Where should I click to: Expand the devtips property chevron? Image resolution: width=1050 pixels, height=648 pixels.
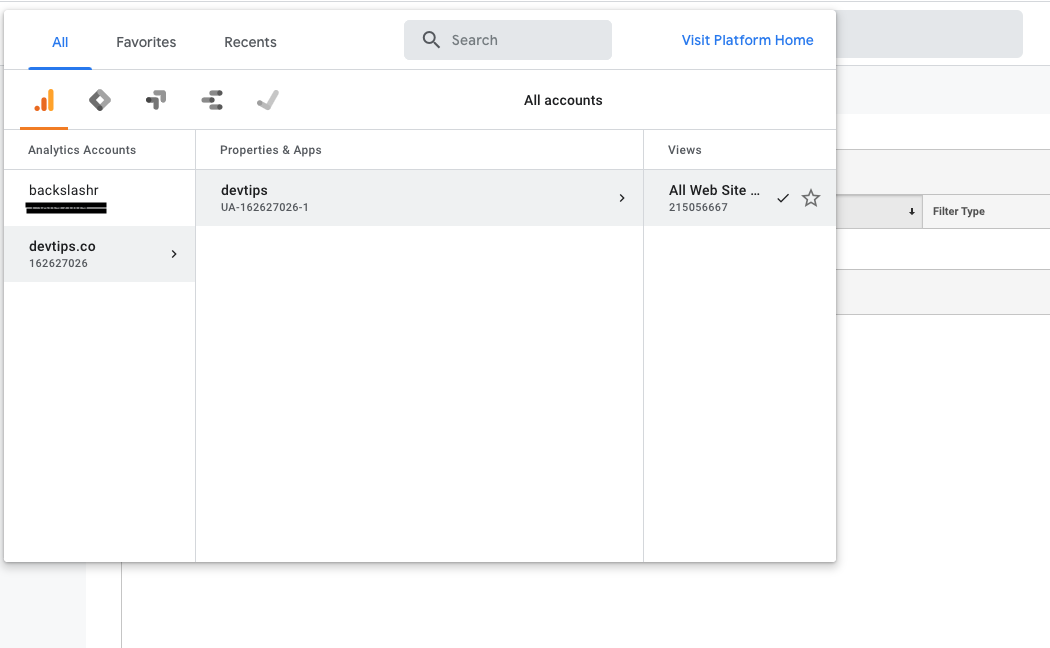click(x=622, y=198)
